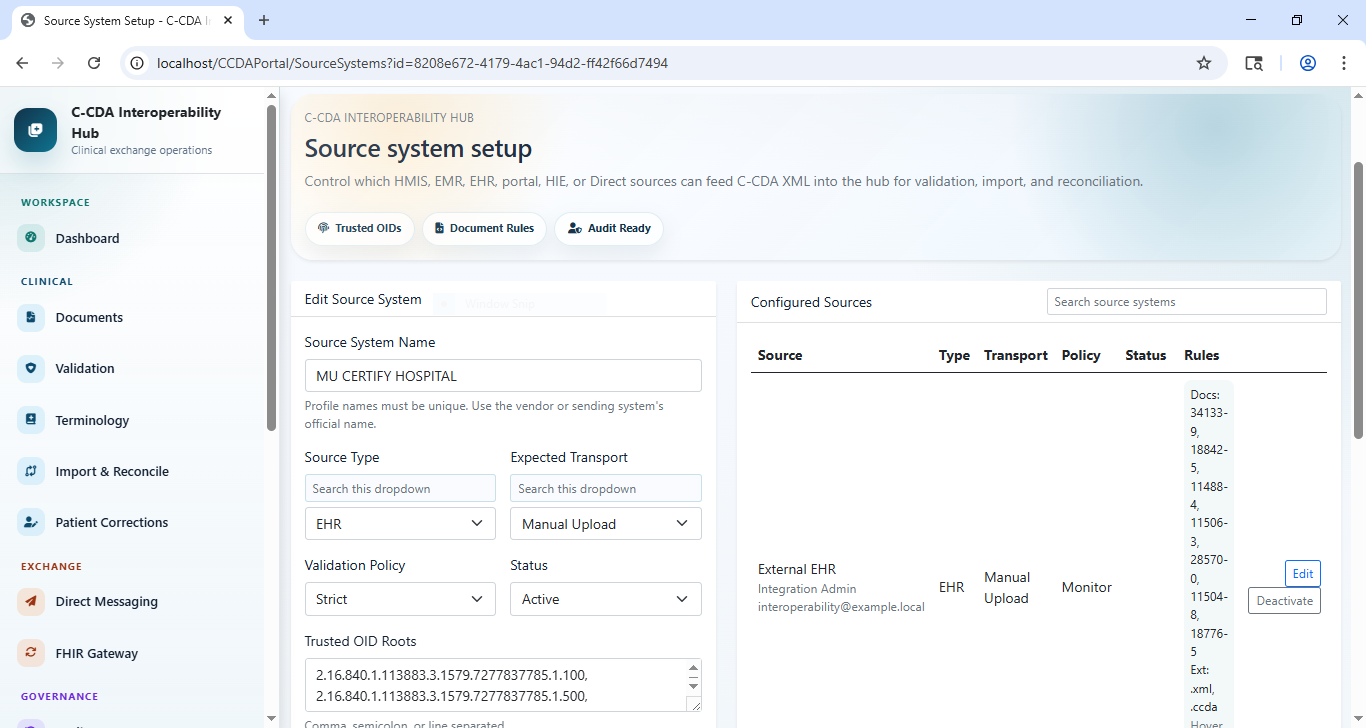Image resolution: width=1366 pixels, height=728 pixels.
Task: Click the Document Rules pill button
Action: 484,228
